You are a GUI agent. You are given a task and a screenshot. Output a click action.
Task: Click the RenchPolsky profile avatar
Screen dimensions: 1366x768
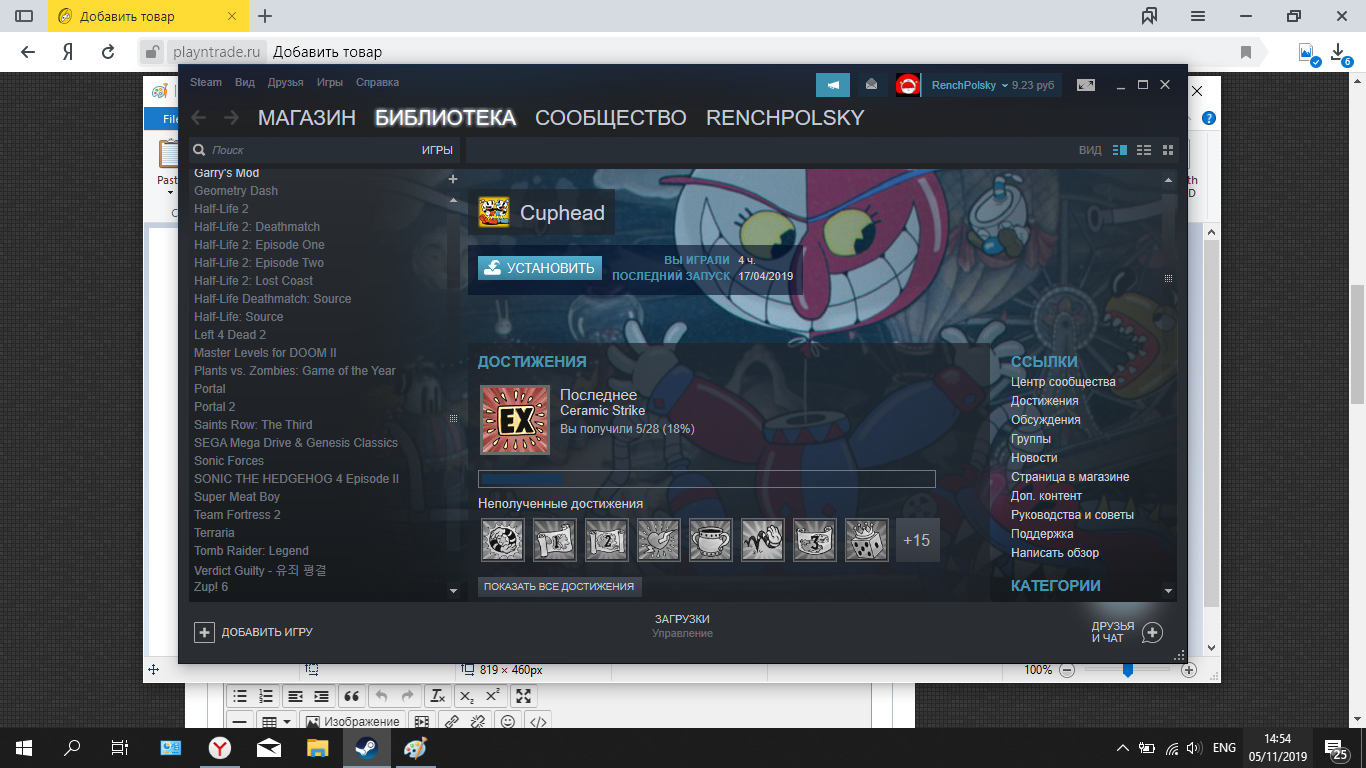(x=908, y=85)
